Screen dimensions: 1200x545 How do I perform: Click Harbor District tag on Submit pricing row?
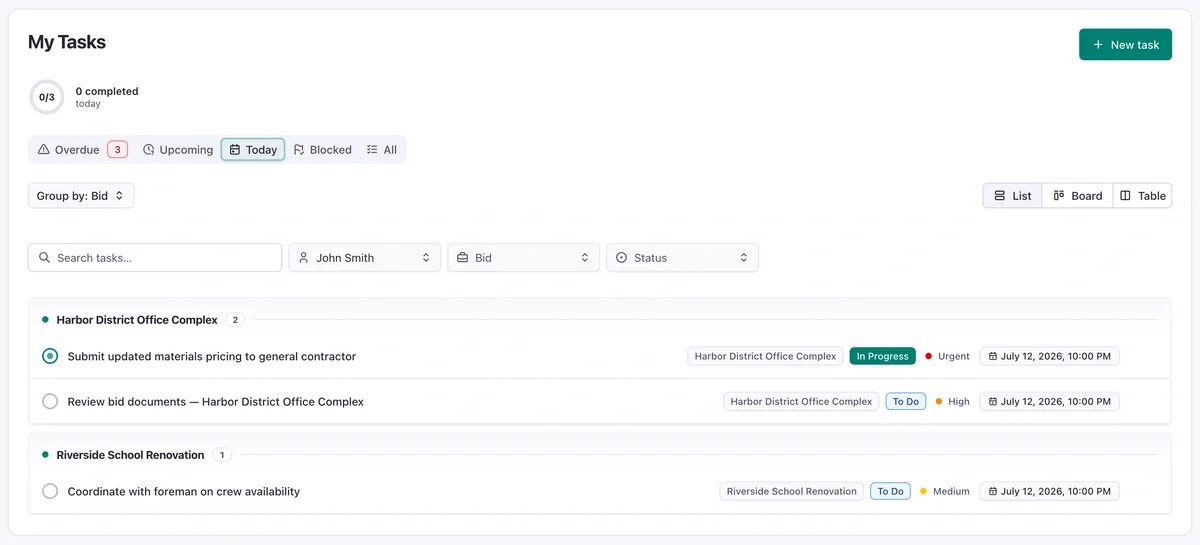[x=765, y=356]
